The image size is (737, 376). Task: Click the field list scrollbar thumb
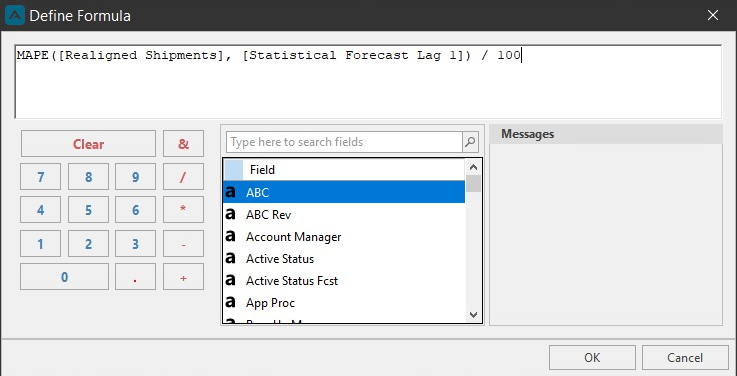(x=473, y=183)
